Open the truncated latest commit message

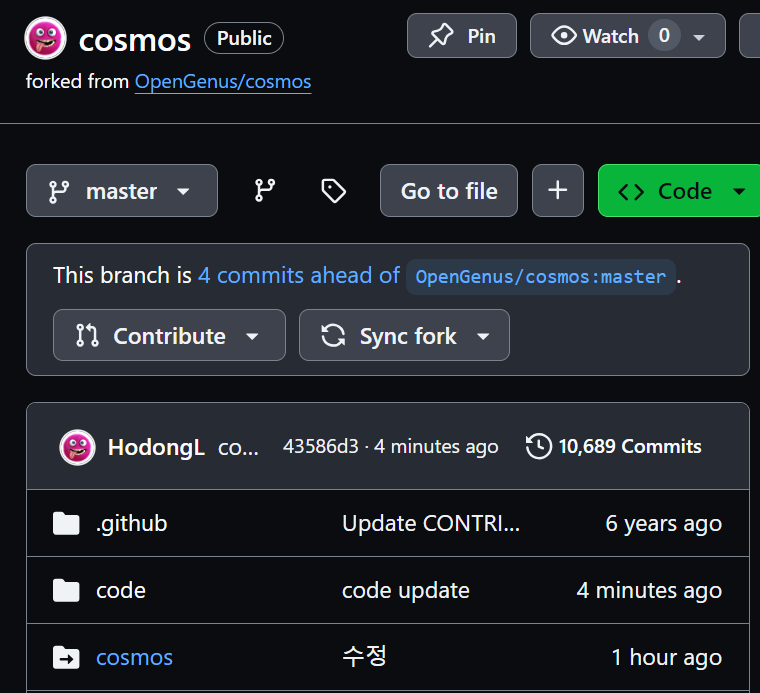point(238,448)
